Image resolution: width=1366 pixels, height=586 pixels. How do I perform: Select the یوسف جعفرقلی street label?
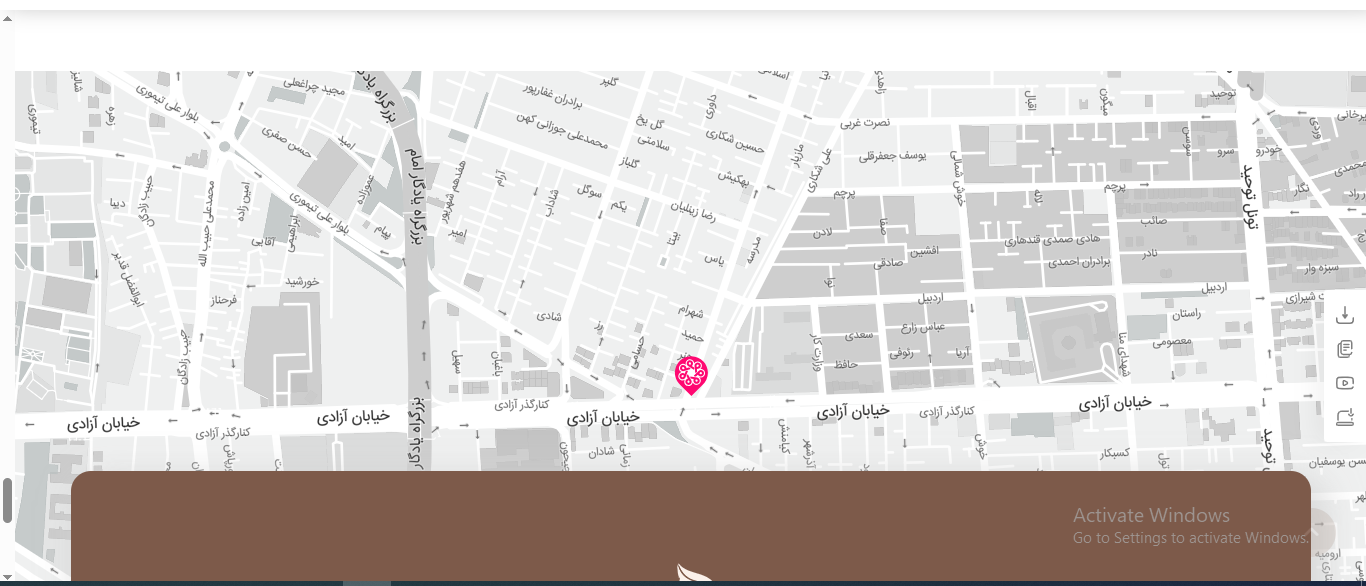coord(894,156)
